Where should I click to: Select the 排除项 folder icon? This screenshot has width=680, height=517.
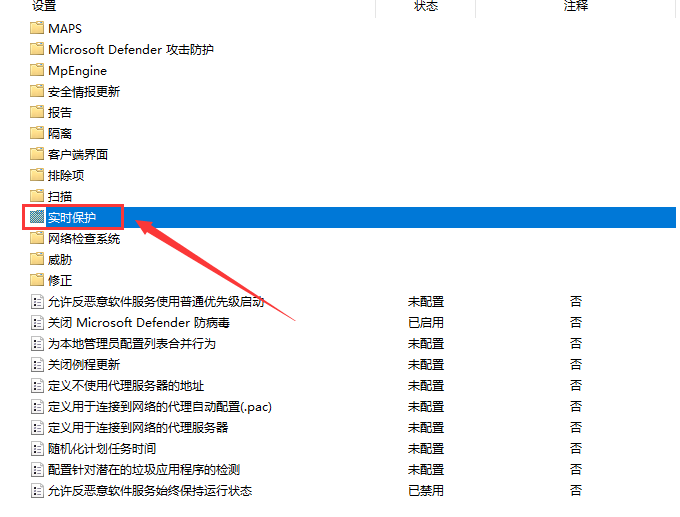point(38,175)
